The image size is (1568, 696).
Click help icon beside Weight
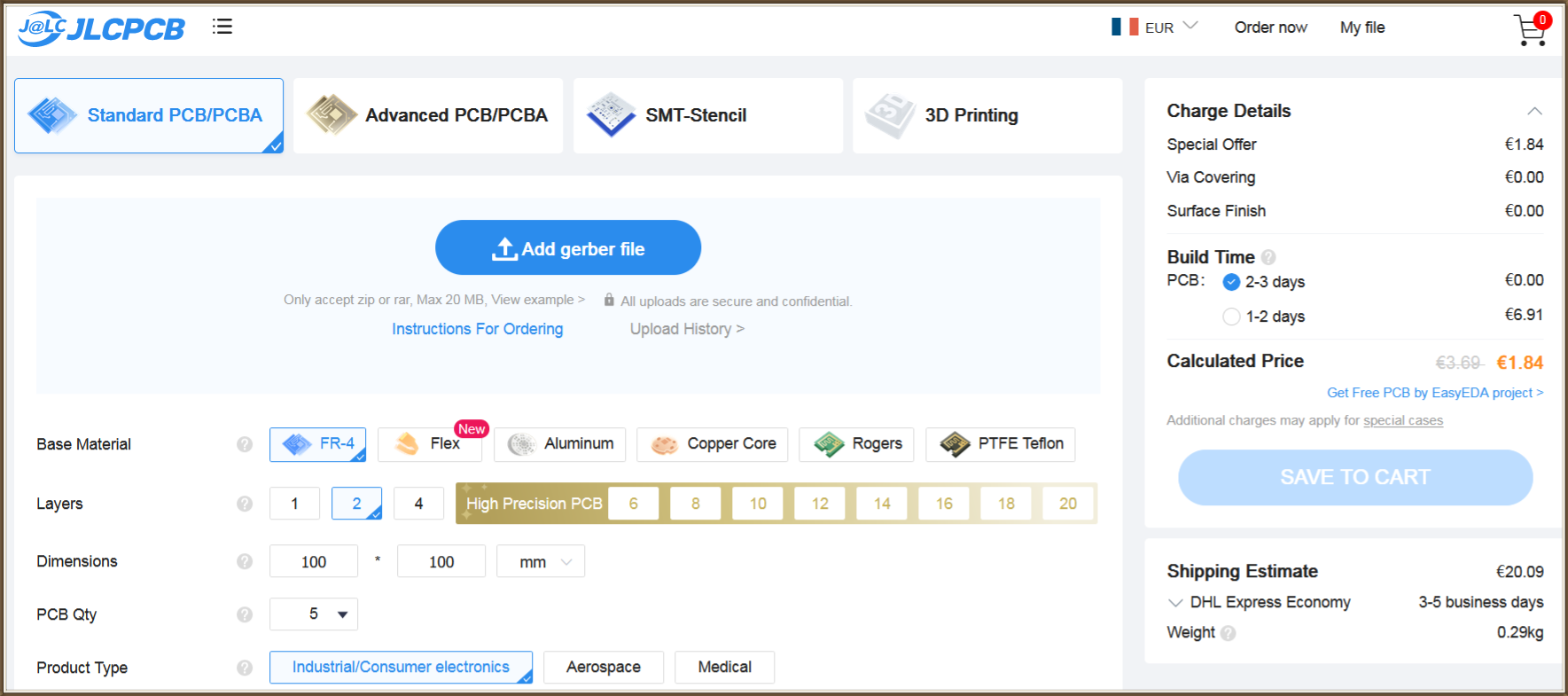[1228, 633]
